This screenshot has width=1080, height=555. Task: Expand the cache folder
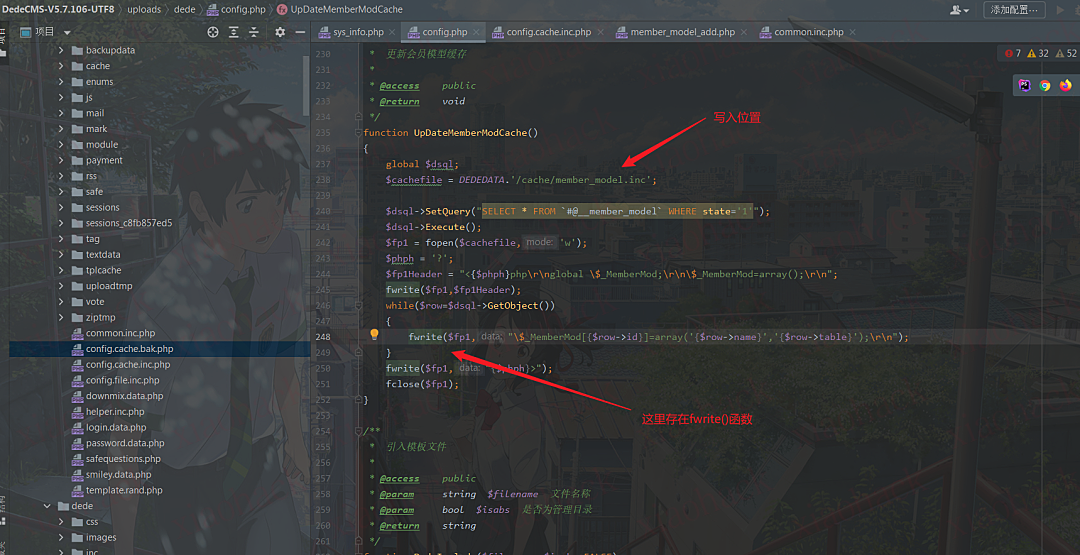click(x=61, y=66)
